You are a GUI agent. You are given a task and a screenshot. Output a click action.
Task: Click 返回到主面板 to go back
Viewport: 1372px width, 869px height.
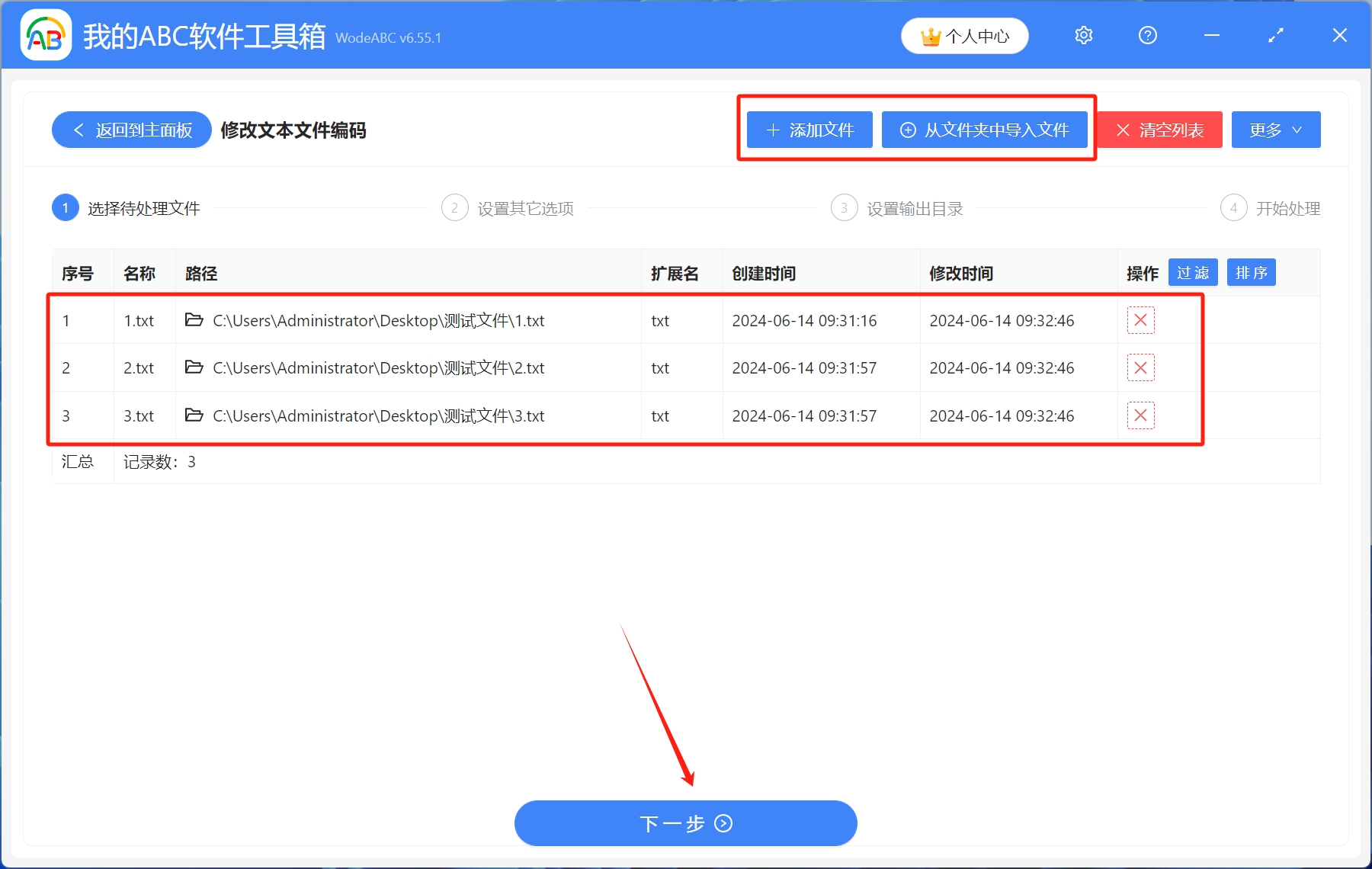(130, 130)
